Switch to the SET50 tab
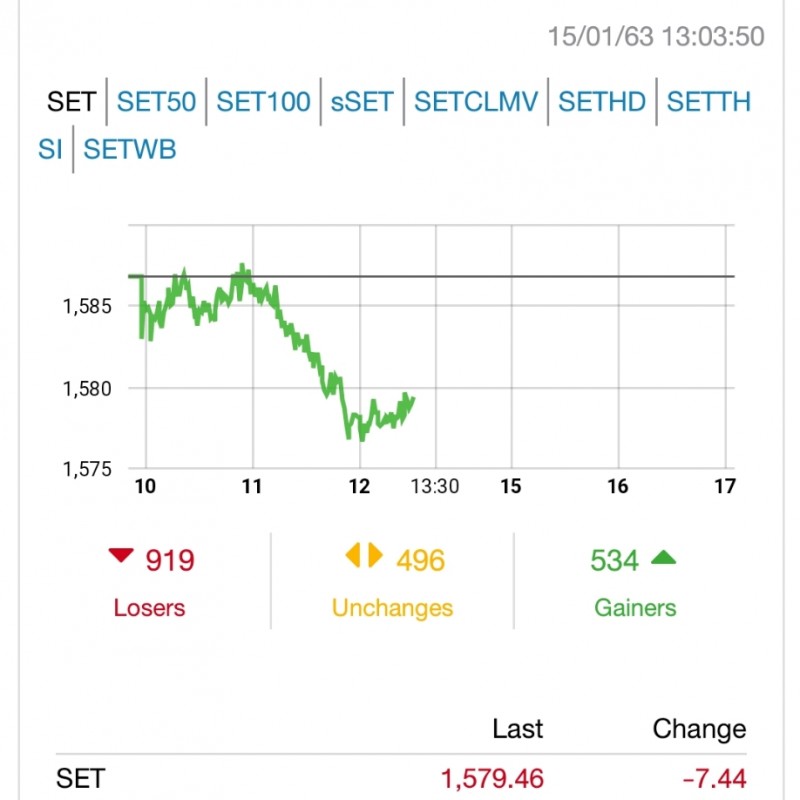The image size is (800, 800). click(156, 102)
